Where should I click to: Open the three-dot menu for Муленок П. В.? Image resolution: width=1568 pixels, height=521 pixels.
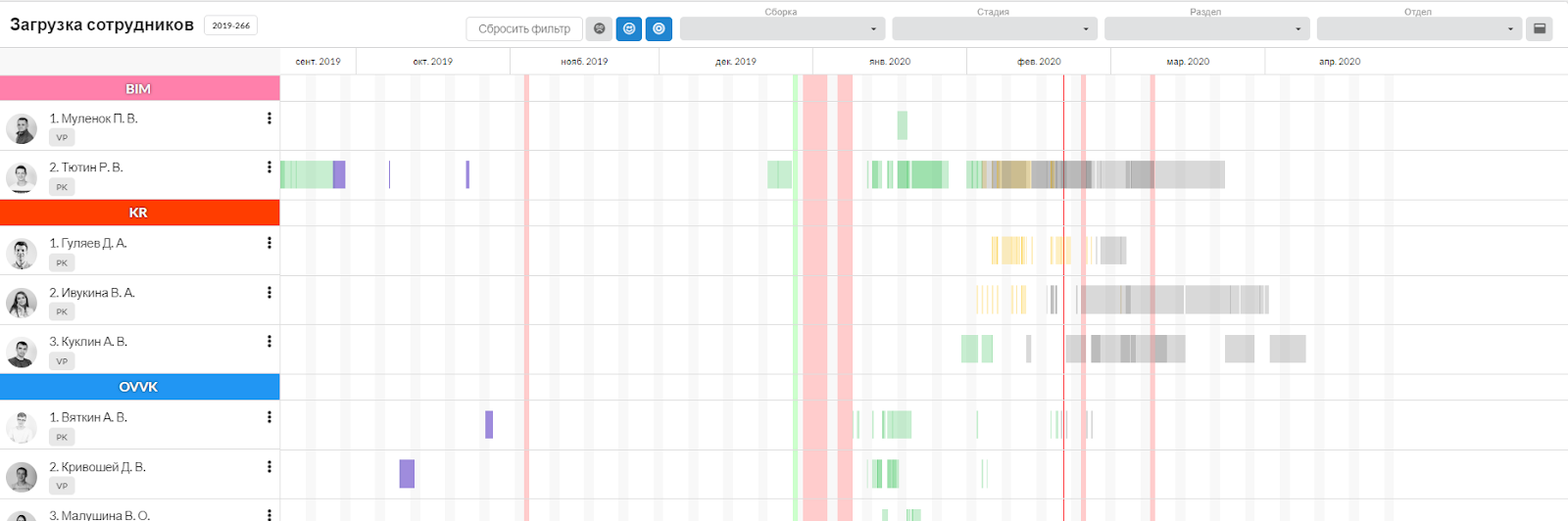click(x=269, y=118)
